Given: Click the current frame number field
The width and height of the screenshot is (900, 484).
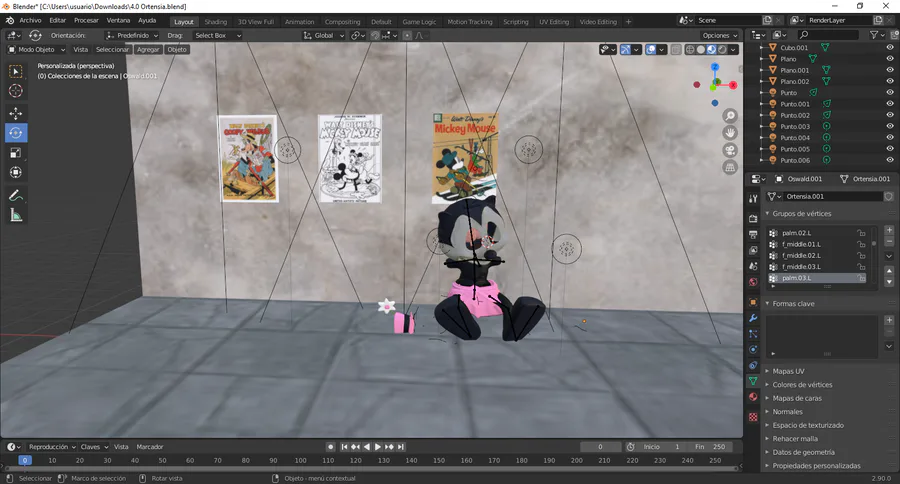Looking at the screenshot, I should pos(600,447).
